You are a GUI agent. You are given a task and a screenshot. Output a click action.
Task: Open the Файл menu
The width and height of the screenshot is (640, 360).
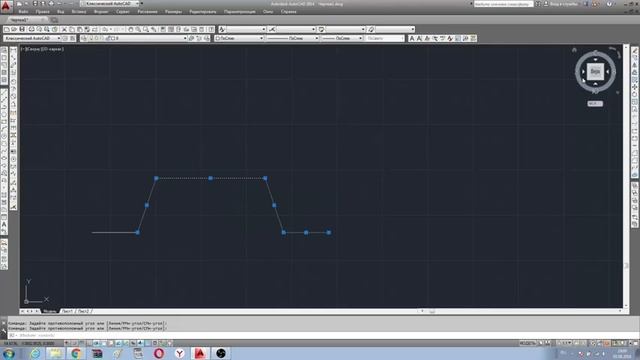23,12
